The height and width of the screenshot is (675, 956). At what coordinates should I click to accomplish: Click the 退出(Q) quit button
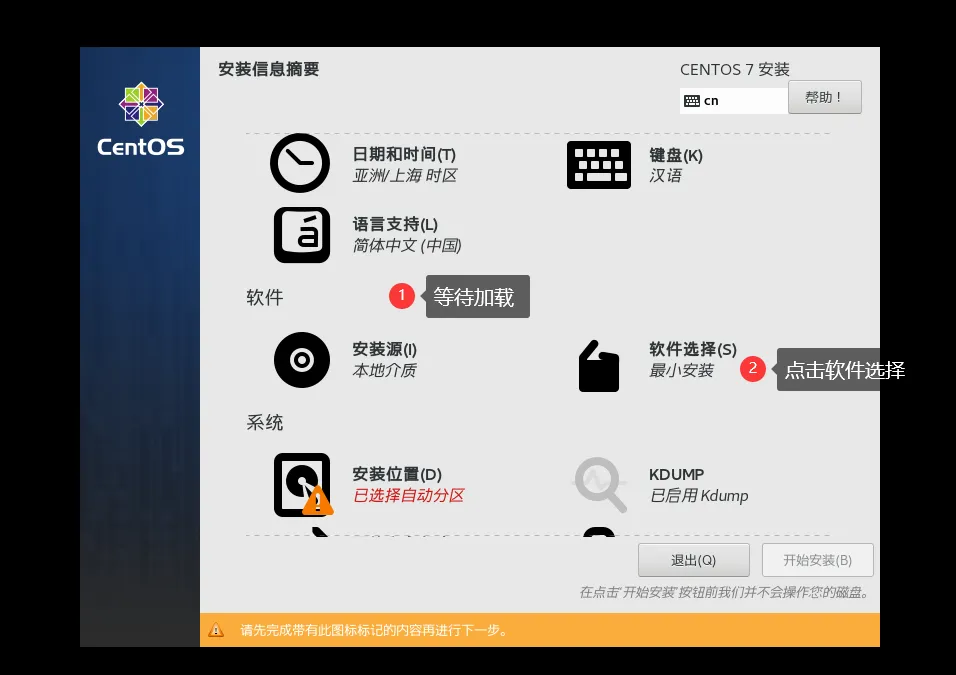(694, 560)
